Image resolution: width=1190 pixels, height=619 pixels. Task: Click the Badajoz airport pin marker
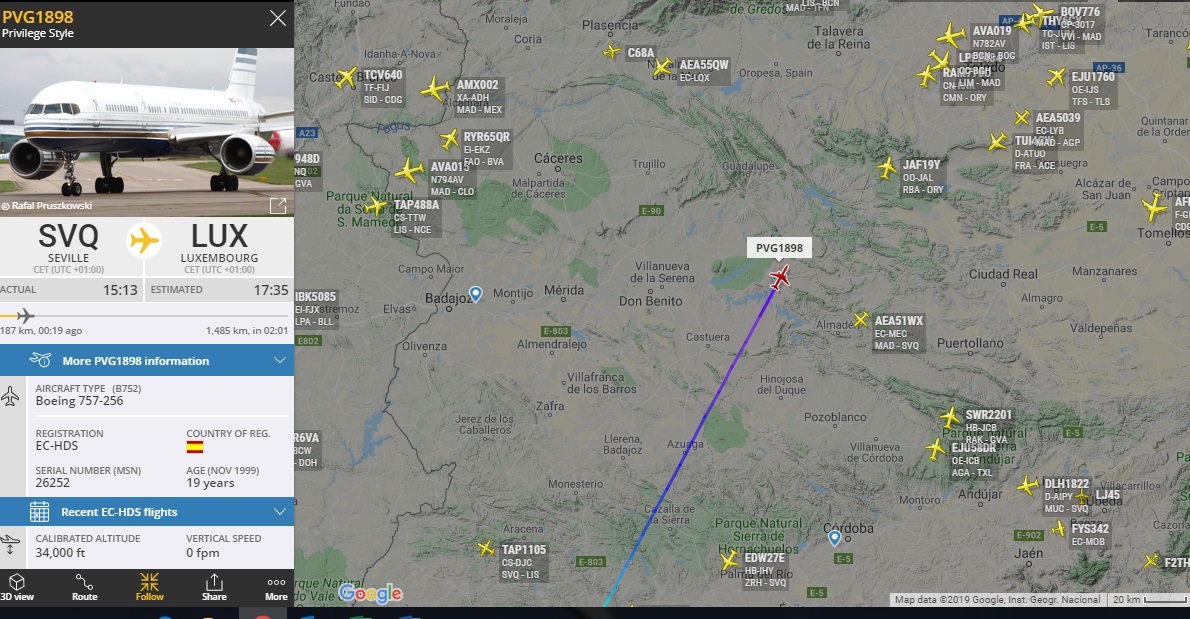(476, 294)
